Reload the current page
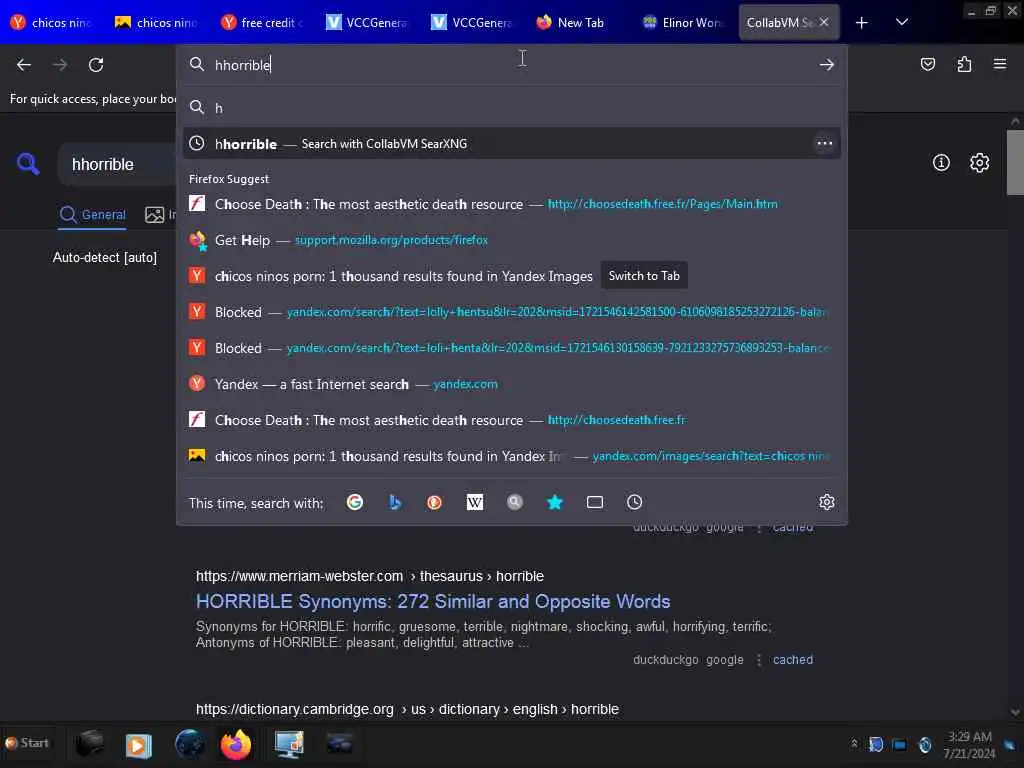 coord(96,65)
